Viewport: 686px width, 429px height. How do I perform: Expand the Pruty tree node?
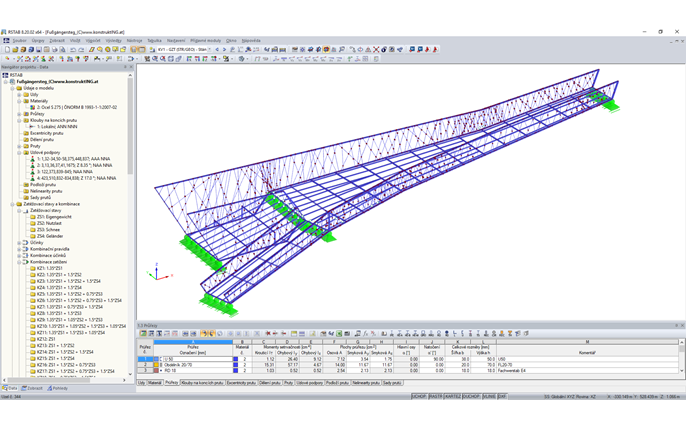pos(19,146)
